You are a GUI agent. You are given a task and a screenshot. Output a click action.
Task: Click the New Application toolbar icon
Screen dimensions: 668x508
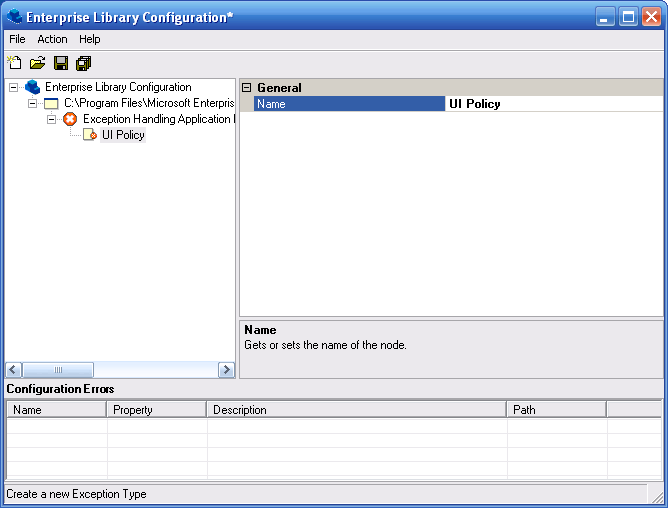tap(15, 63)
